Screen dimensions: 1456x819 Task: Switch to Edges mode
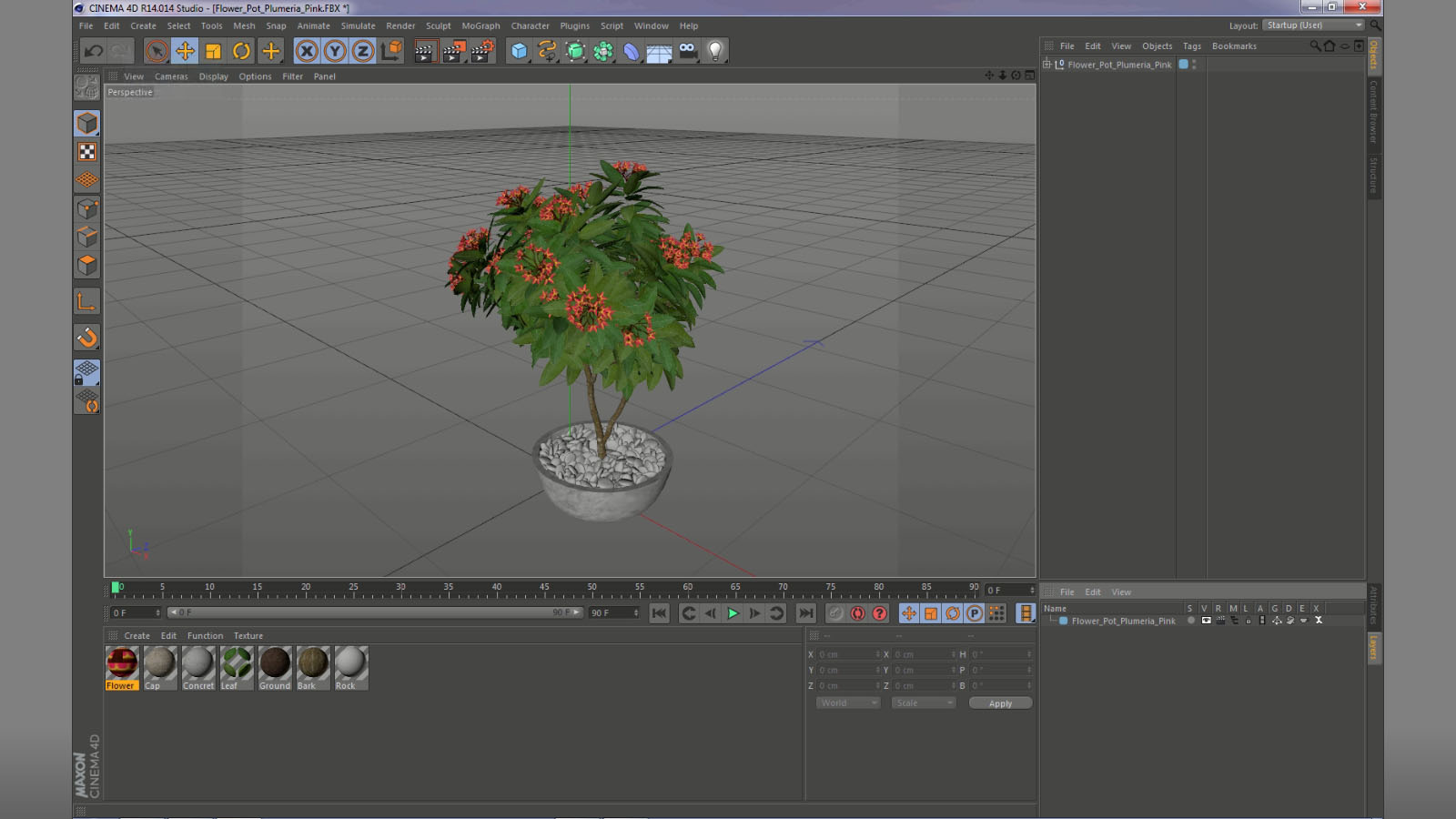point(86,237)
